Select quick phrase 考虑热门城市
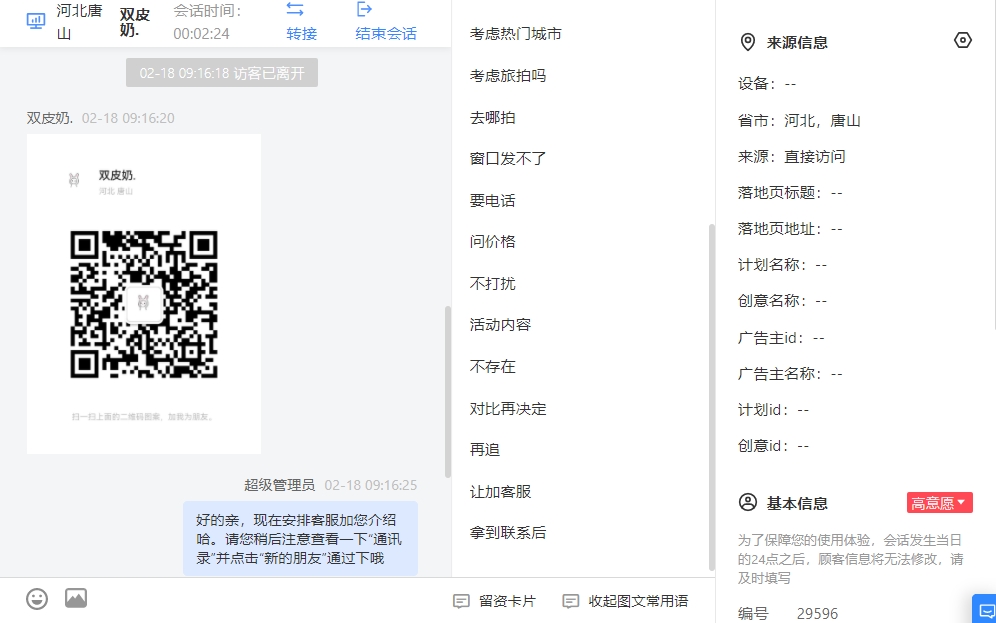This screenshot has height=623, width=996. [515, 34]
